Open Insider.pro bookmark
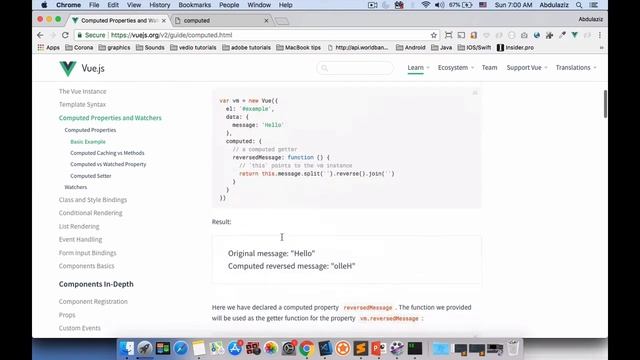This screenshot has width=640, height=360. [515, 48]
